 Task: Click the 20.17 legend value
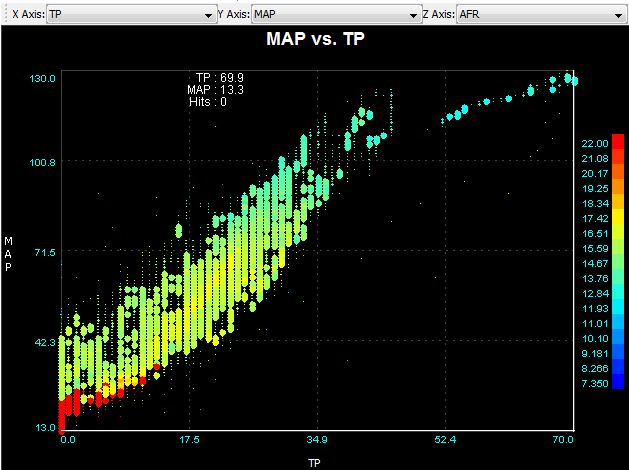(x=595, y=174)
